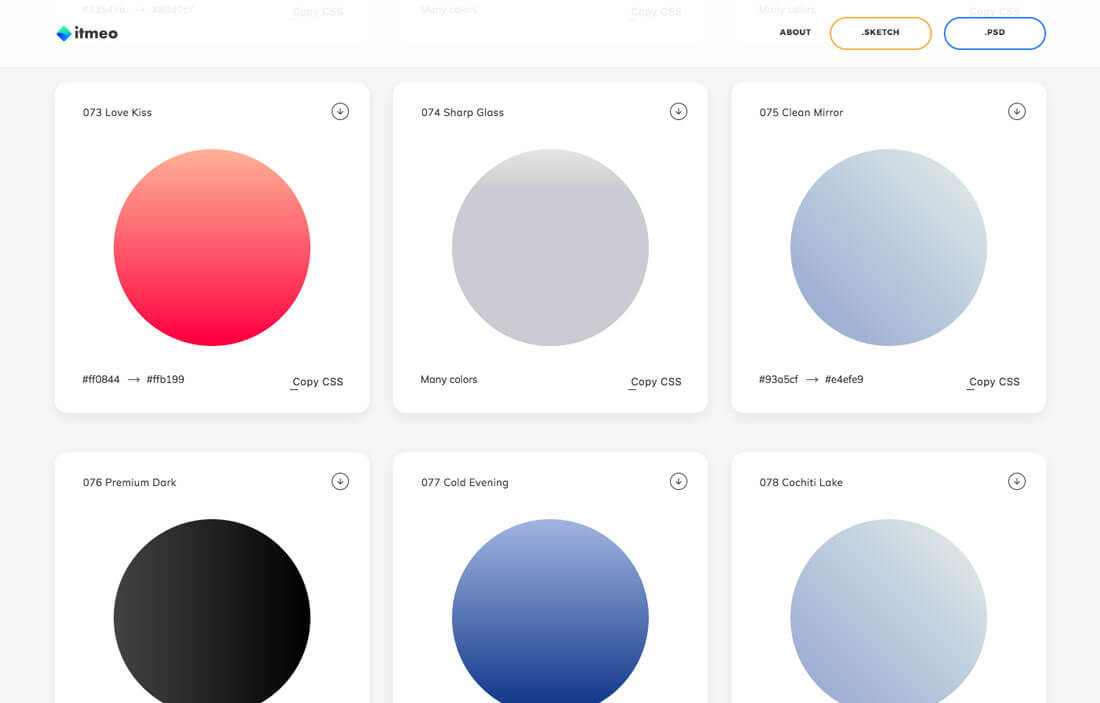Viewport: 1100px width, 703px height.
Task: Select the Clean Mirror gradient circle
Action: pyautogui.click(x=888, y=247)
